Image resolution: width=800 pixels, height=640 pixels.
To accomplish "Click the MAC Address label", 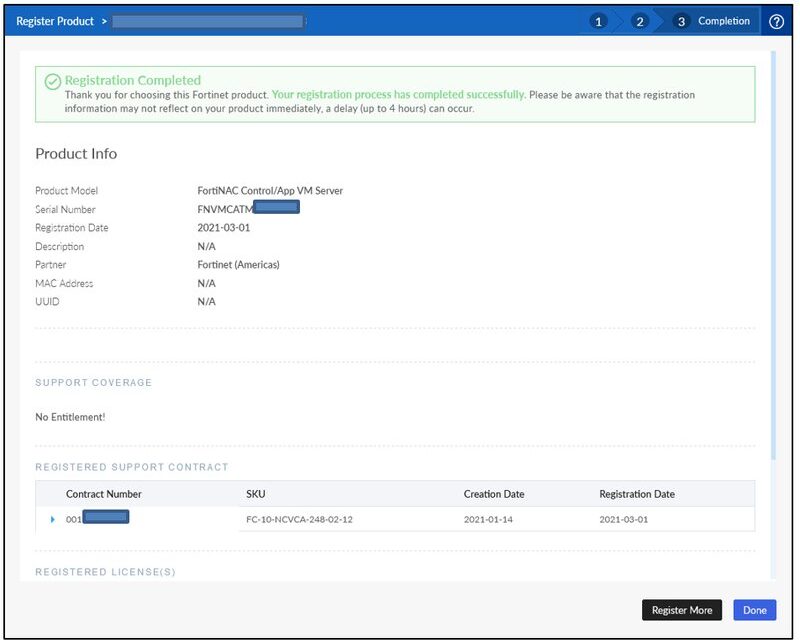I will [x=64, y=283].
